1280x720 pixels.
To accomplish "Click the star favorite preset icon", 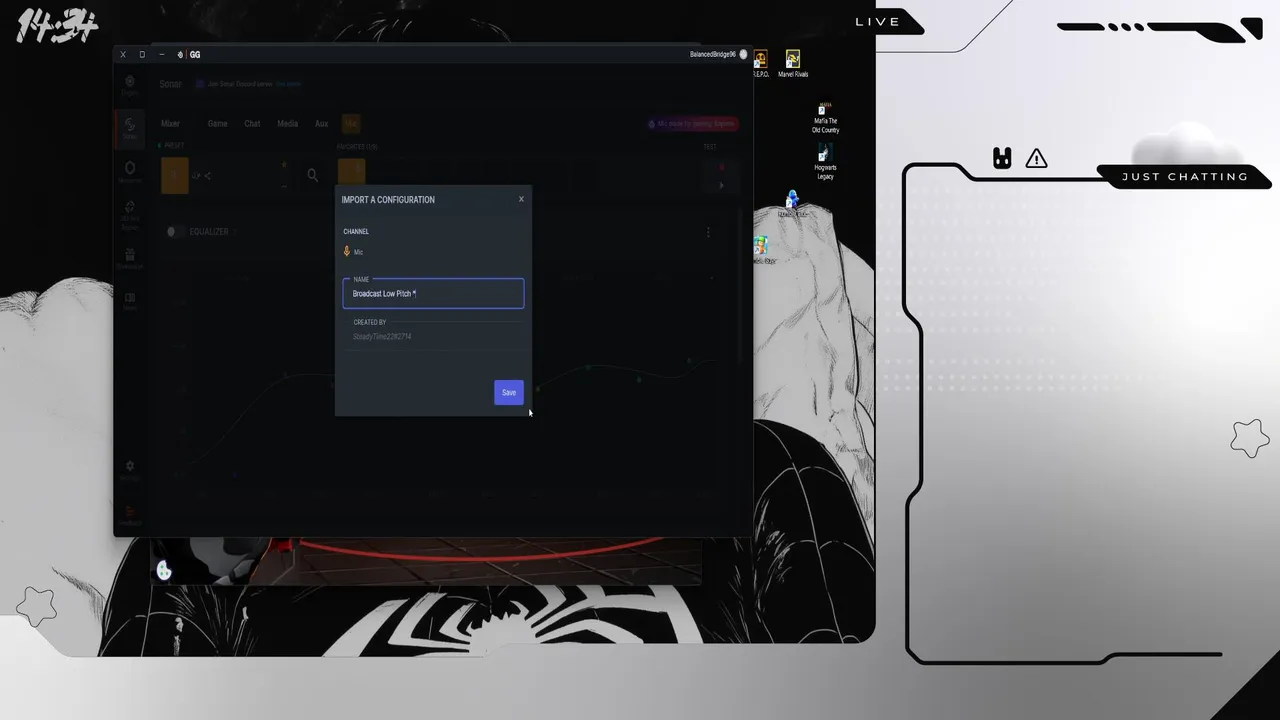I will click(284, 165).
